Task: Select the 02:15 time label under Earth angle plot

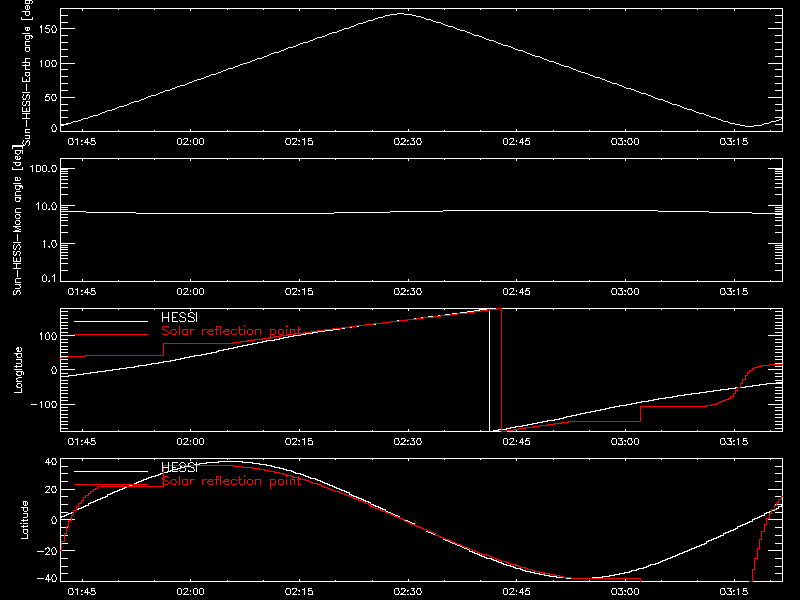Action: [299, 142]
